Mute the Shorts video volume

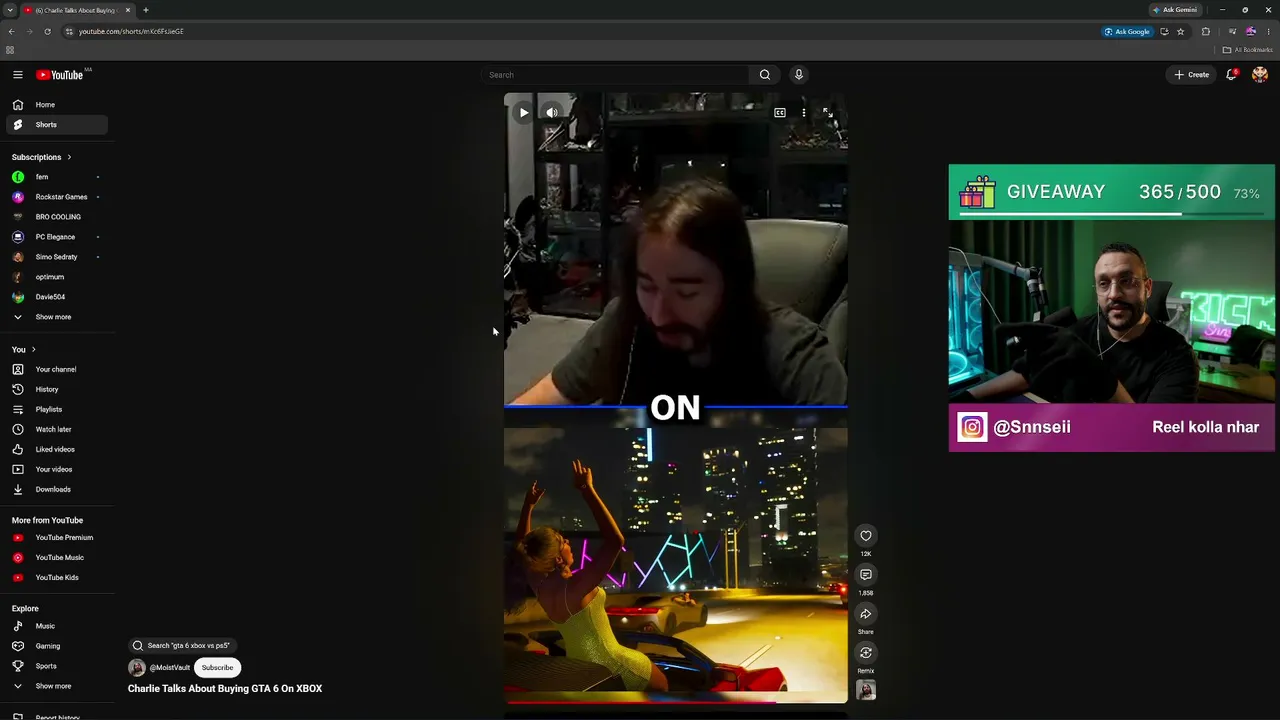pos(552,113)
